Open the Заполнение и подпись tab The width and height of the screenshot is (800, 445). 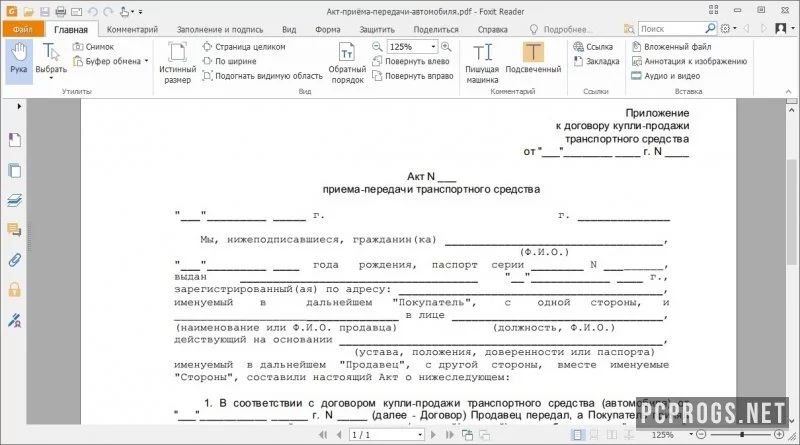(220, 30)
